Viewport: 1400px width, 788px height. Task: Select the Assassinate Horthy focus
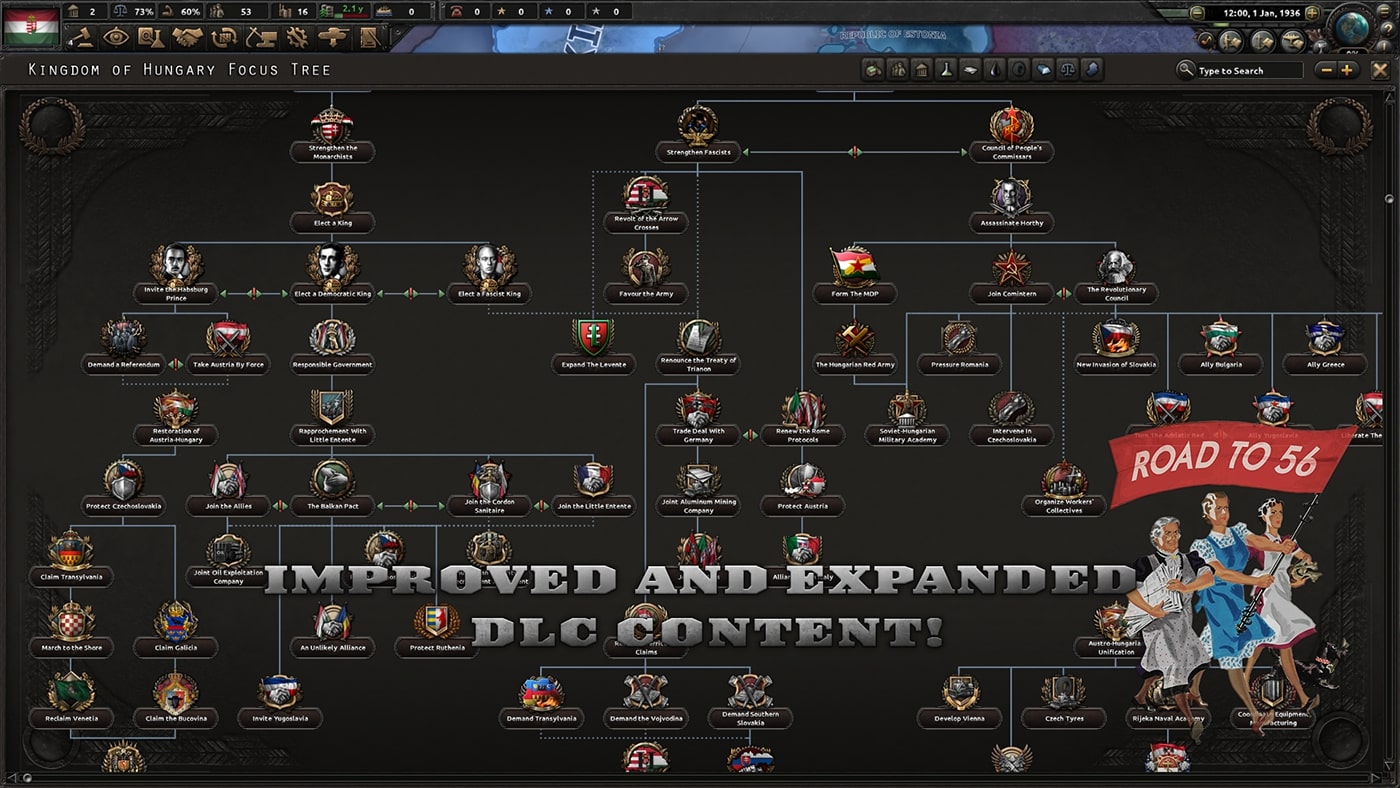pyautogui.click(x=1010, y=199)
